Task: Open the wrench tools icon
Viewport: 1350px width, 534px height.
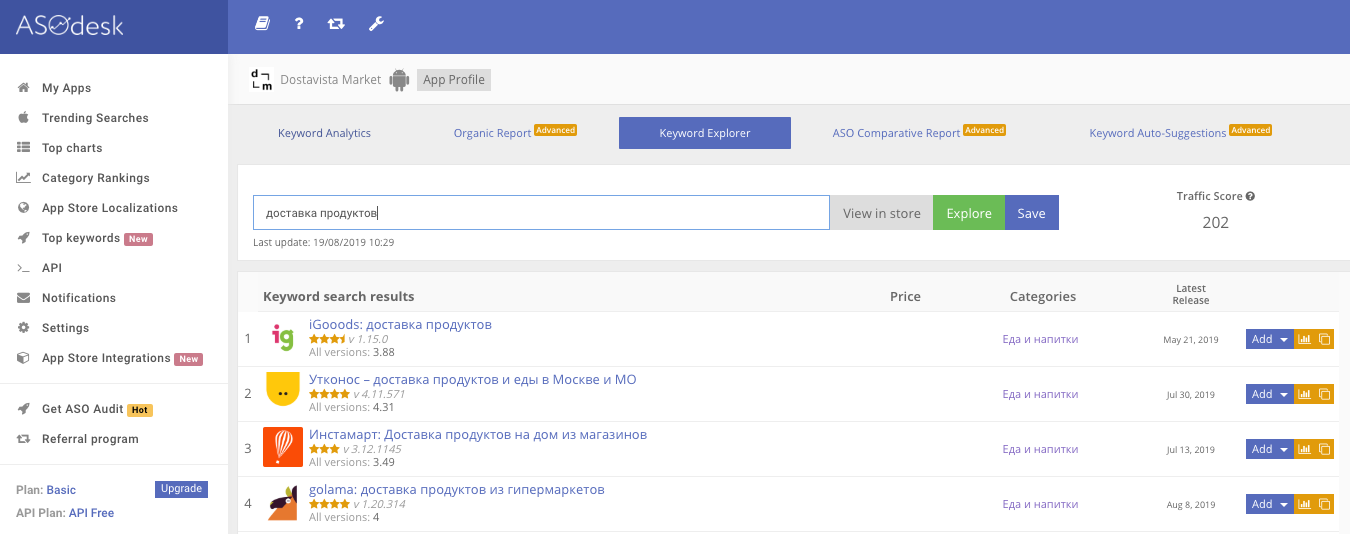Action: [376, 24]
